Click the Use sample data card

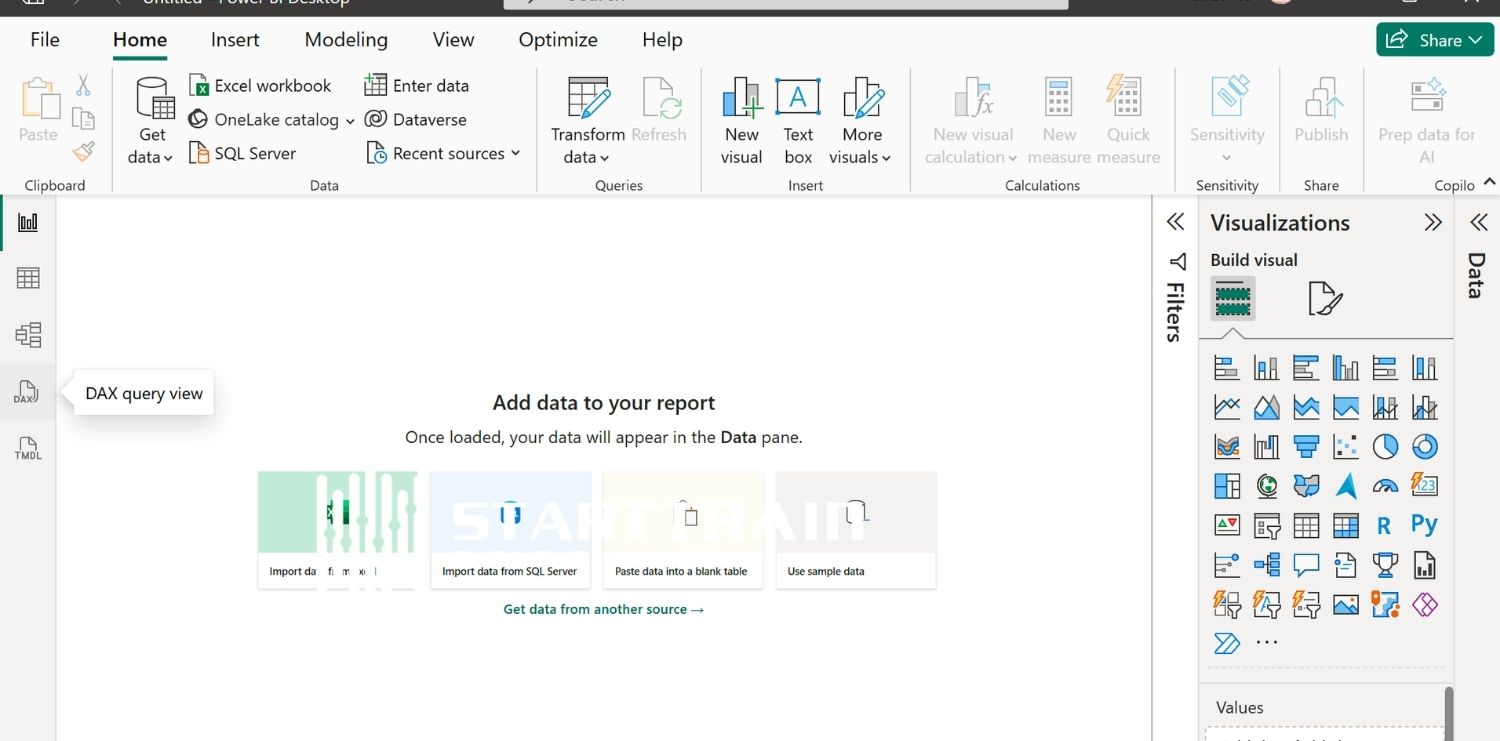coord(856,530)
